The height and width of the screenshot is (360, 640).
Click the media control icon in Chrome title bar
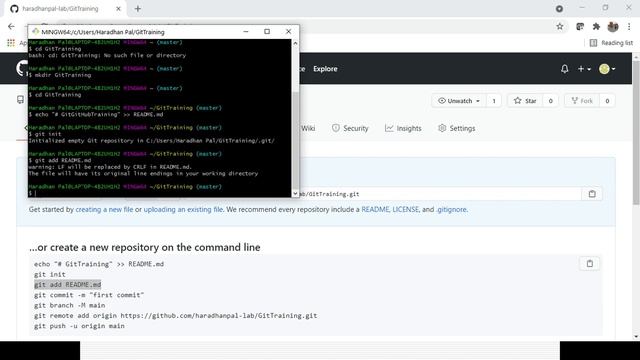coord(559,9)
